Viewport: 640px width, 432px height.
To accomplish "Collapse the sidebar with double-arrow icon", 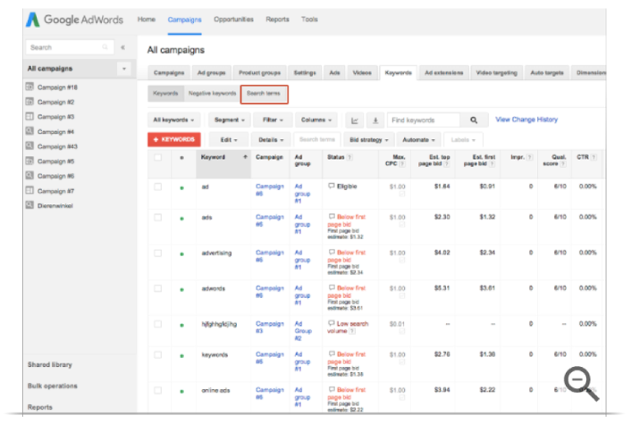I will pos(123,47).
